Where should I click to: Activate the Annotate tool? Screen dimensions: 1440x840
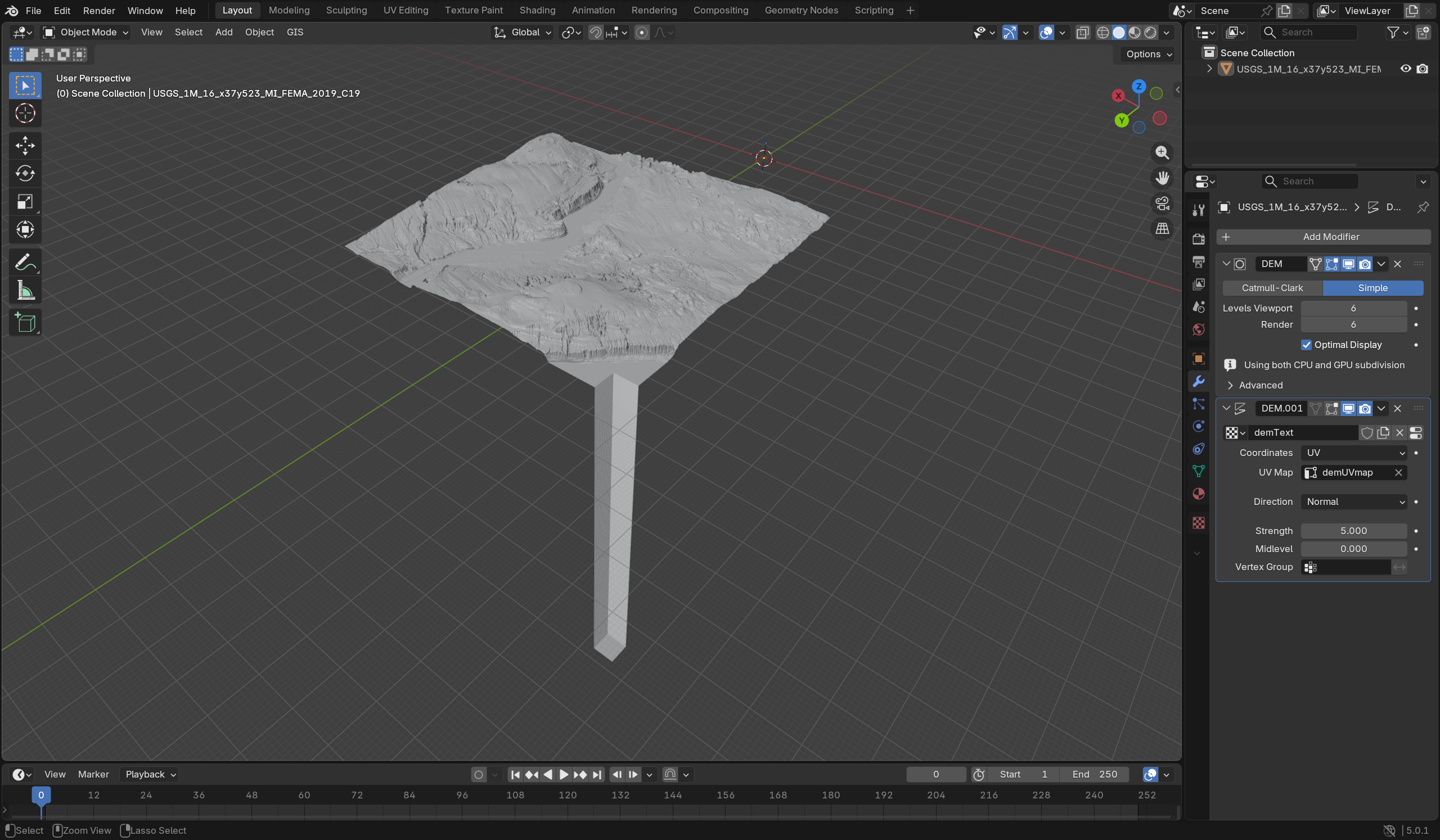pos(25,263)
